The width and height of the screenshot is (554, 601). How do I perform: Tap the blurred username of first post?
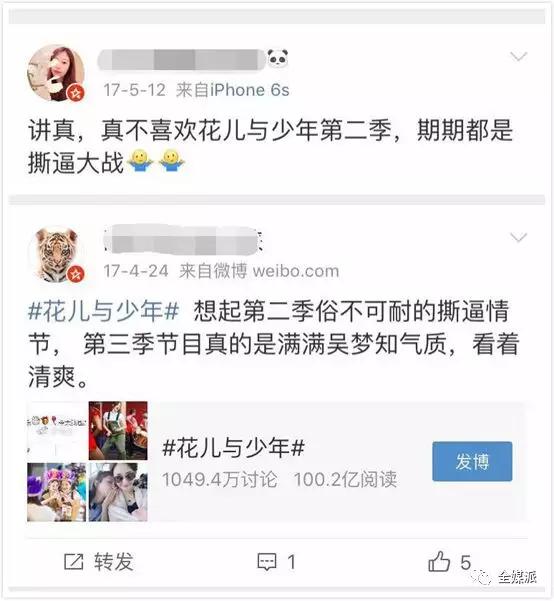click(x=182, y=60)
